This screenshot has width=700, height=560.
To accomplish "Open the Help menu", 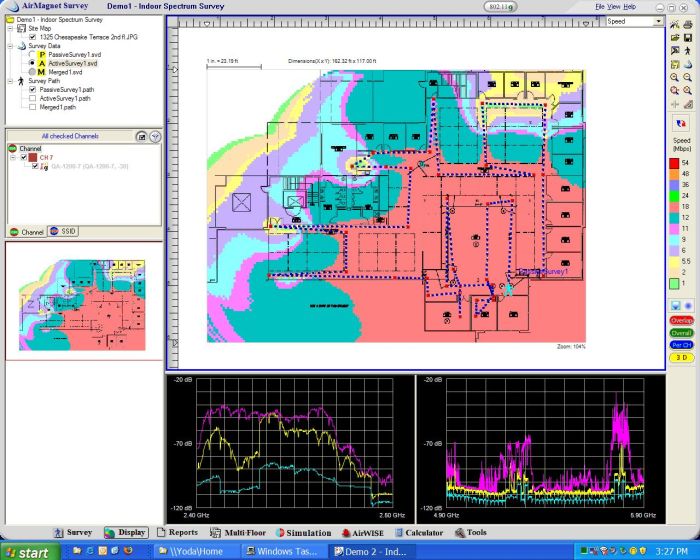I will (x=629, y=7).
